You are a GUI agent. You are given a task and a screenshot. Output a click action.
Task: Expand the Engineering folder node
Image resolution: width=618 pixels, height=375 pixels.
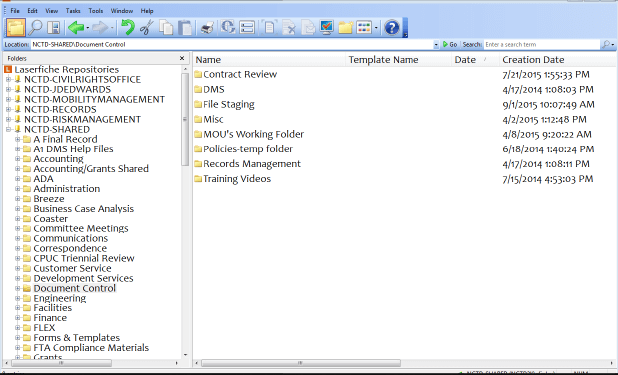18,298
